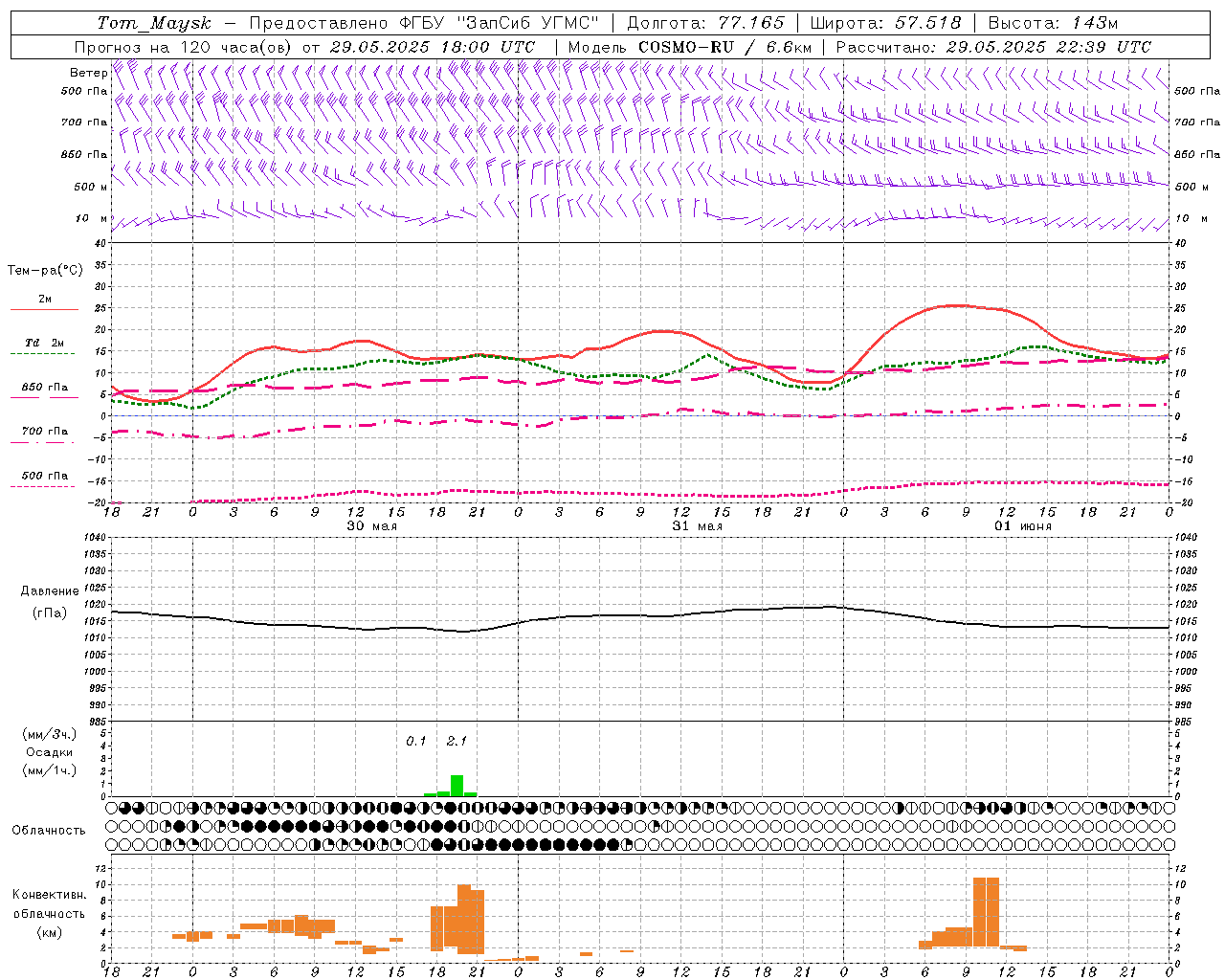Click the longitude value Долгота: 77.165
The width and height of the screenshot is (1225, 980).
click(705, 23)
